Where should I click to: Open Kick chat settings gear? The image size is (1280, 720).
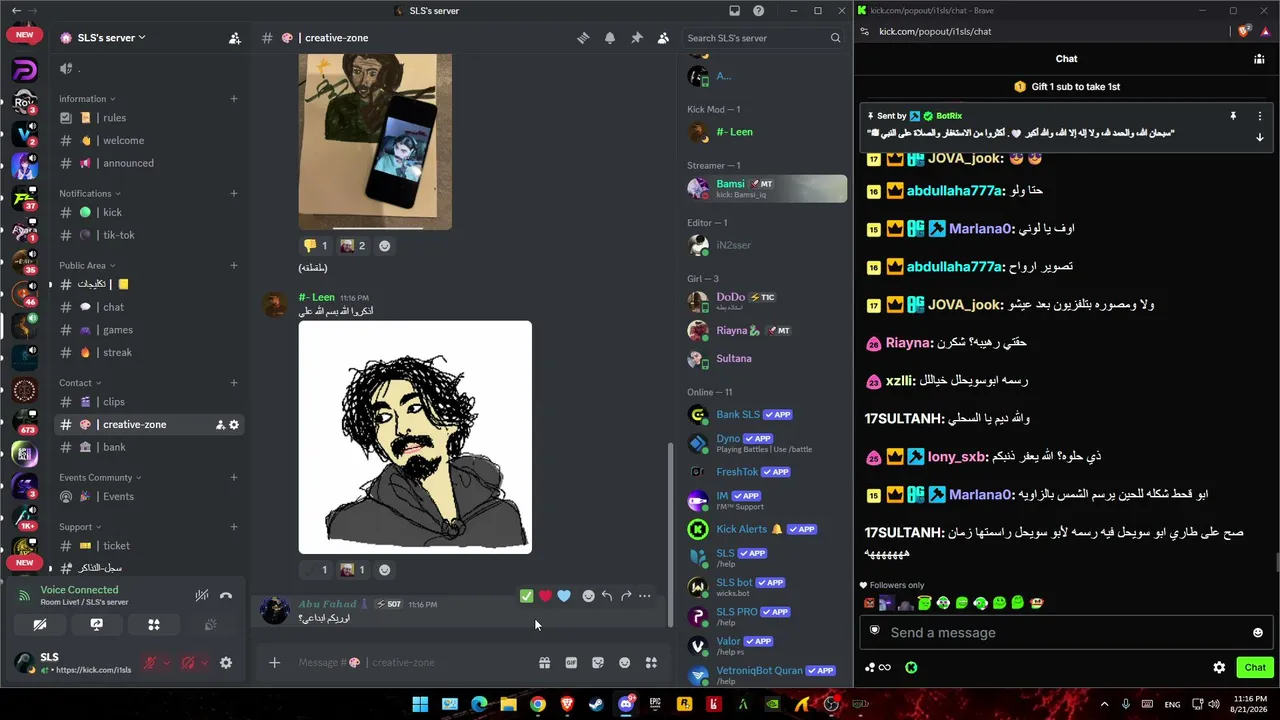click(x=1219, y=668)
